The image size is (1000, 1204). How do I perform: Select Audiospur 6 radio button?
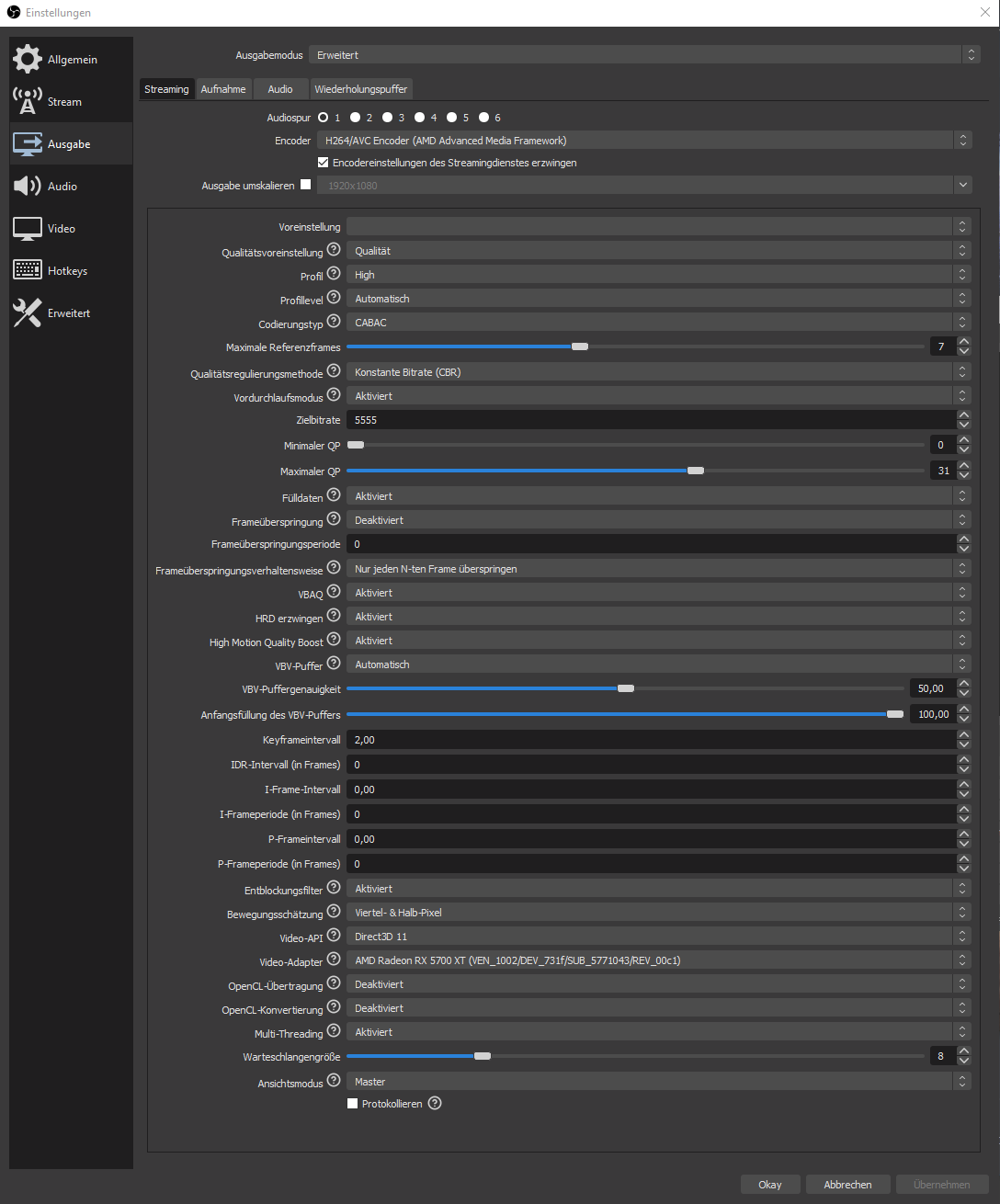coord(484,118)
